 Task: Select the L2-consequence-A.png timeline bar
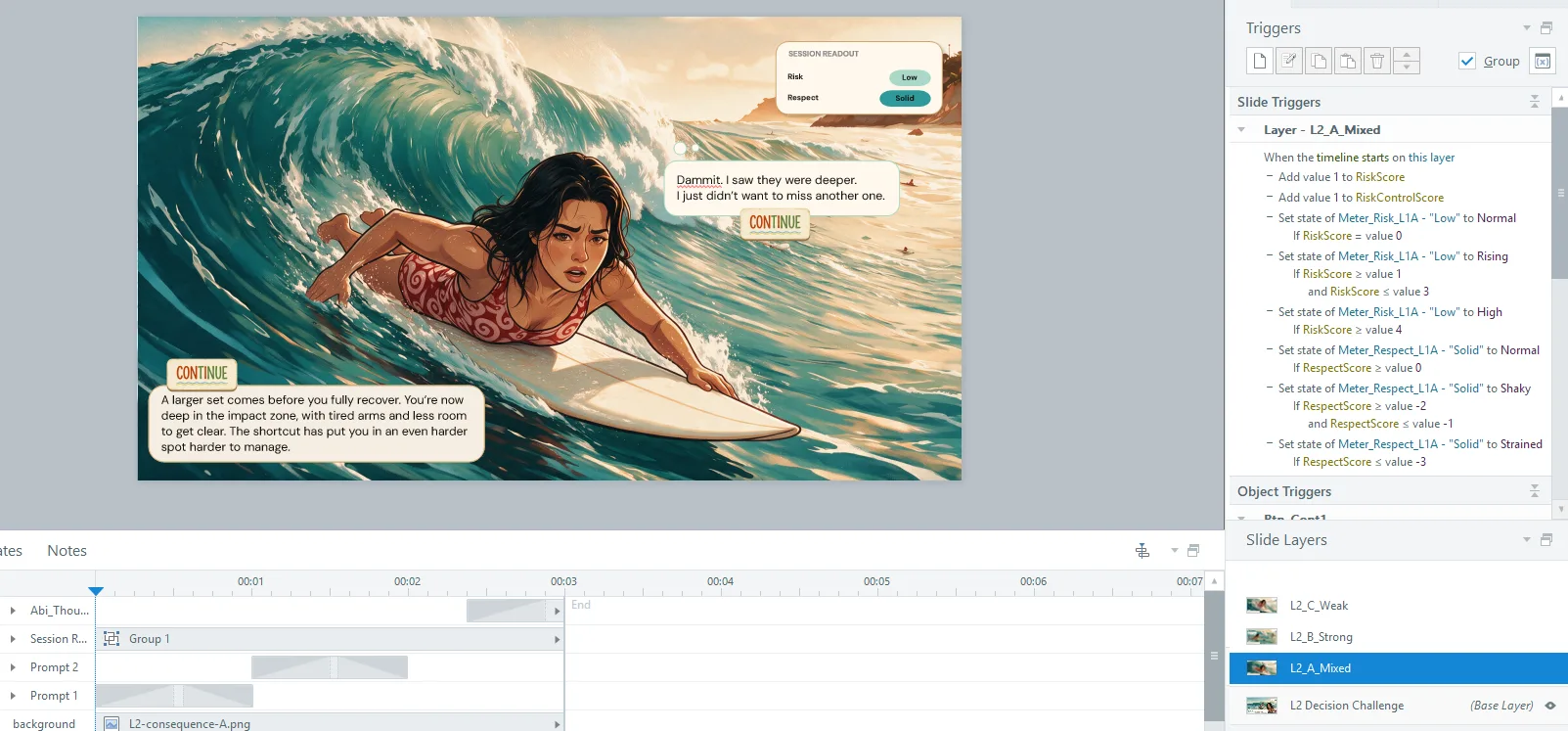coord(330,723)
